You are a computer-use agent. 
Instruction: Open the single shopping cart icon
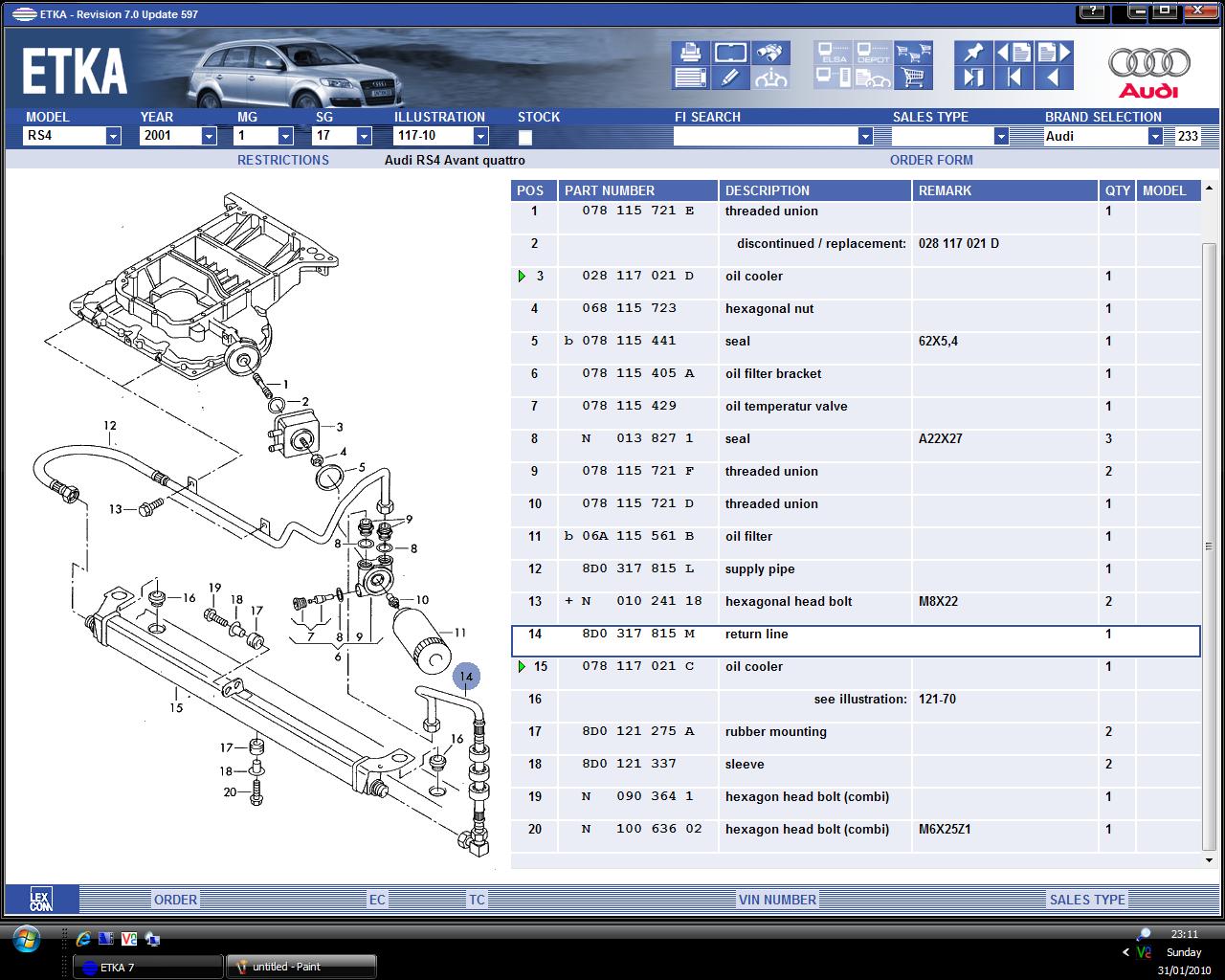912,78
